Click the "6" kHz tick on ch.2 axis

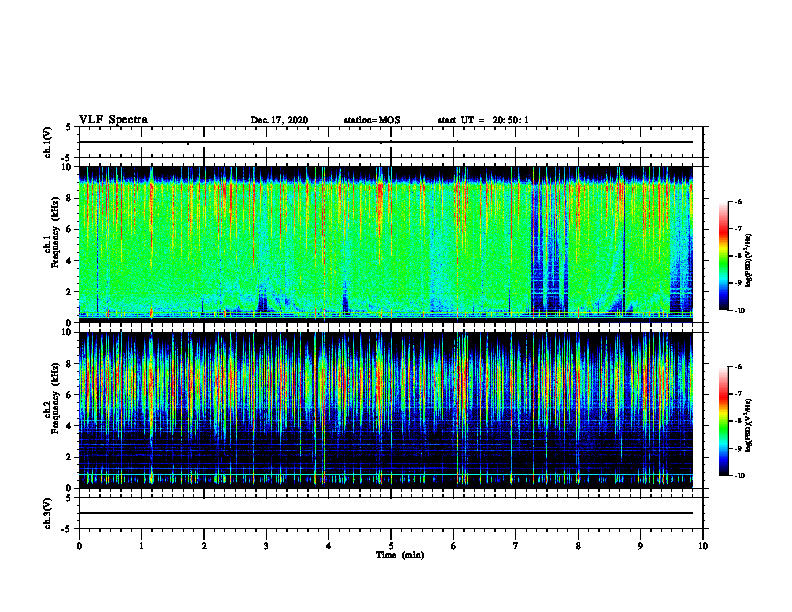click(70, 395)
